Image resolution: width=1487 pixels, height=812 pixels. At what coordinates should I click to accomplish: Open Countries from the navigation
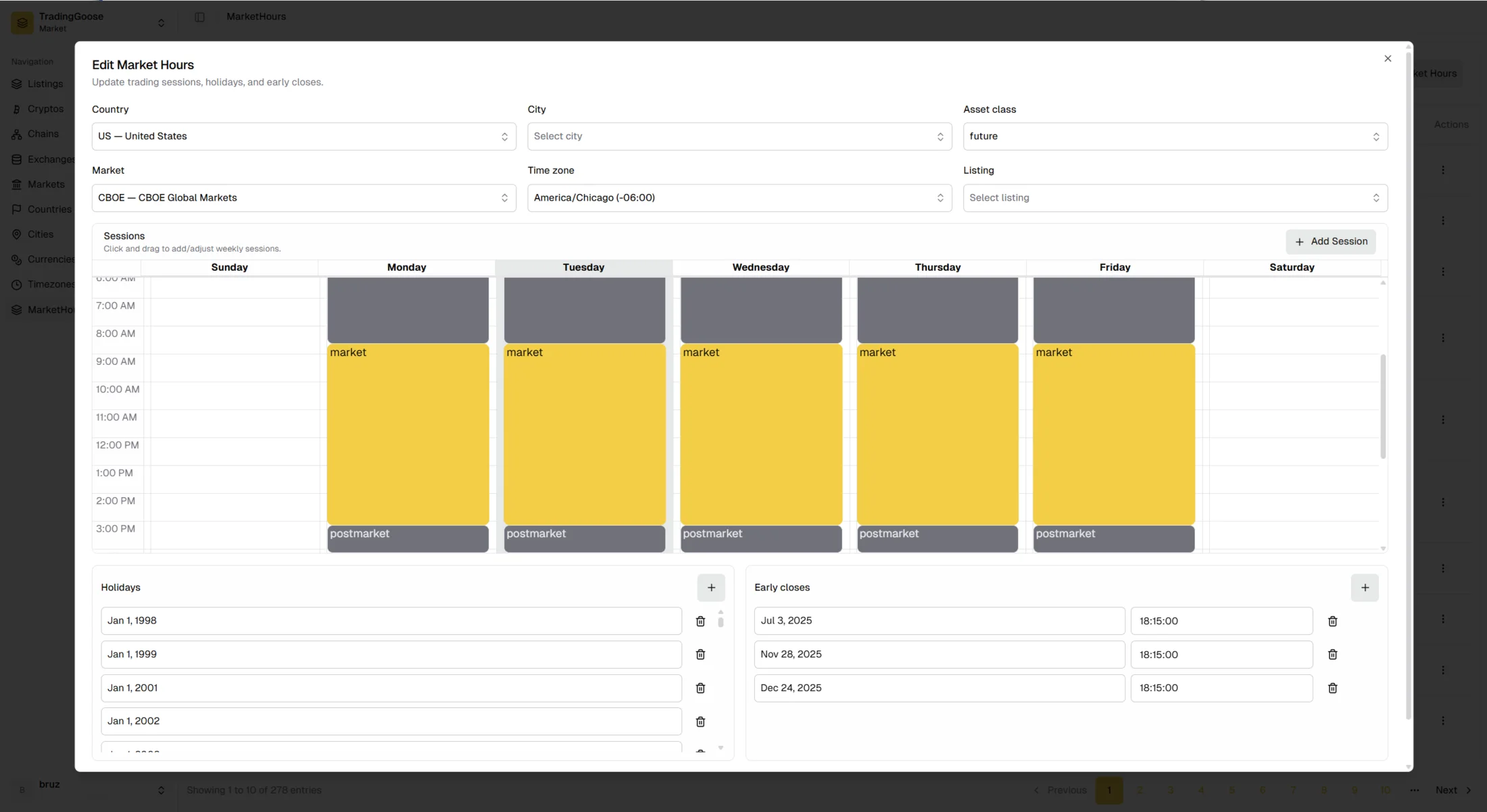point(41,209)
